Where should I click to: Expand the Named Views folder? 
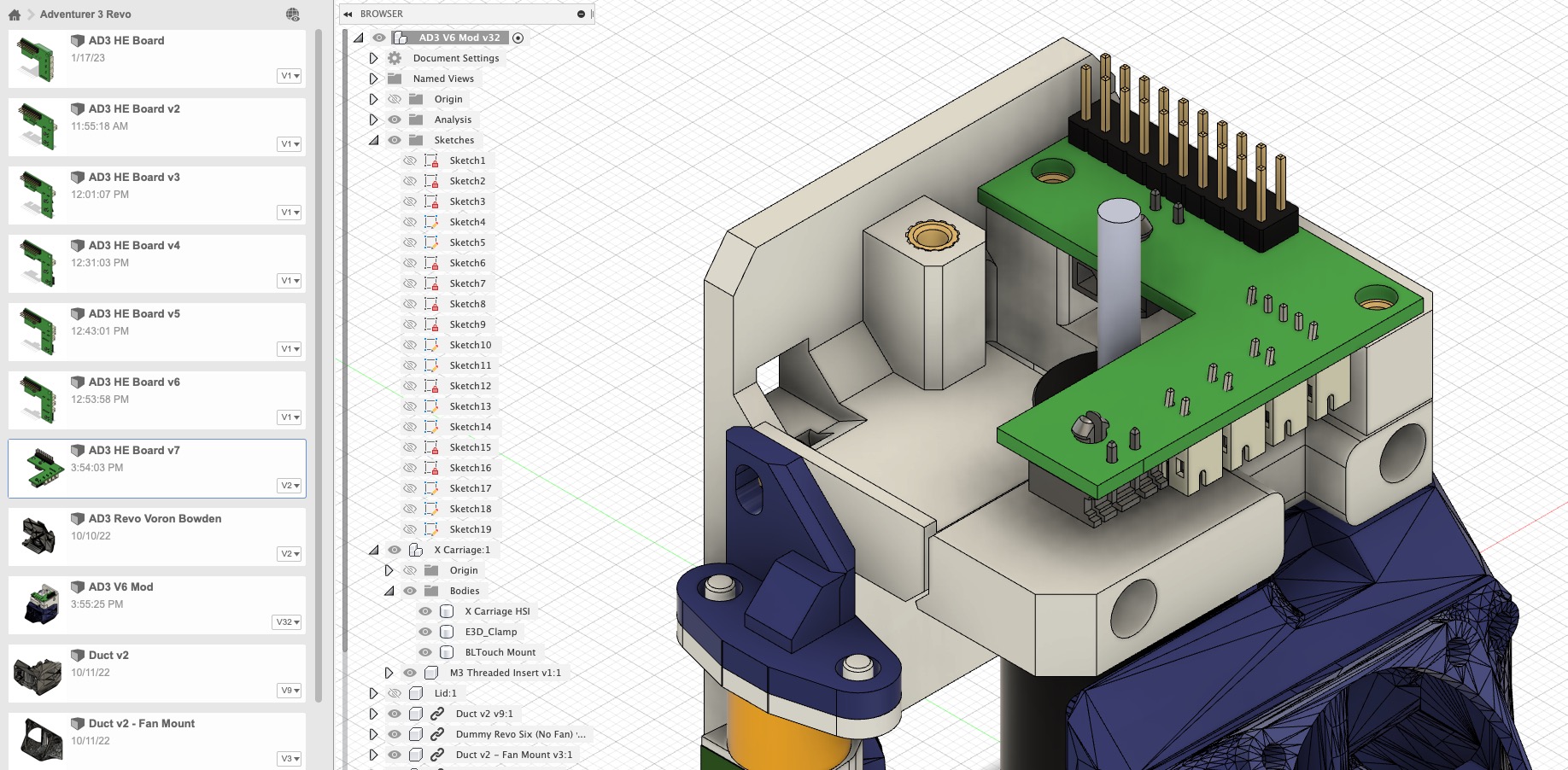(373, 79)
